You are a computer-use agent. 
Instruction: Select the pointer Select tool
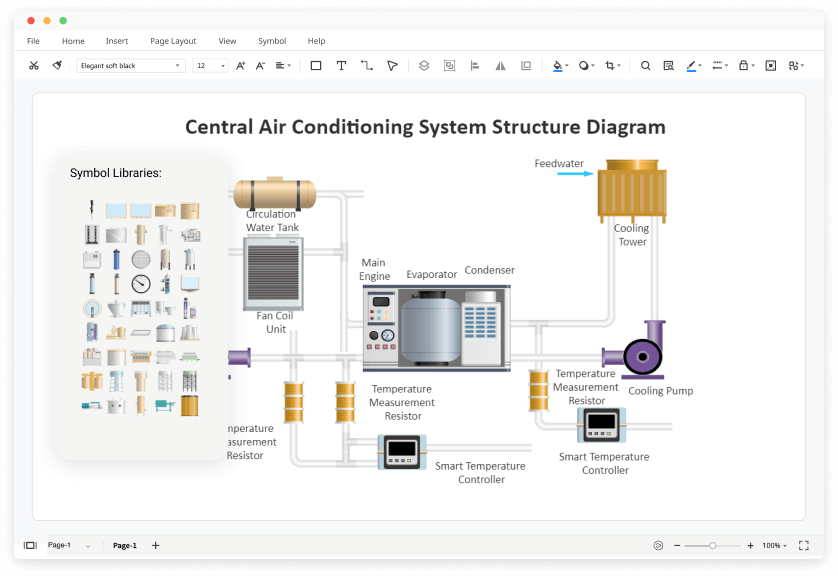[x=392, y=66]
